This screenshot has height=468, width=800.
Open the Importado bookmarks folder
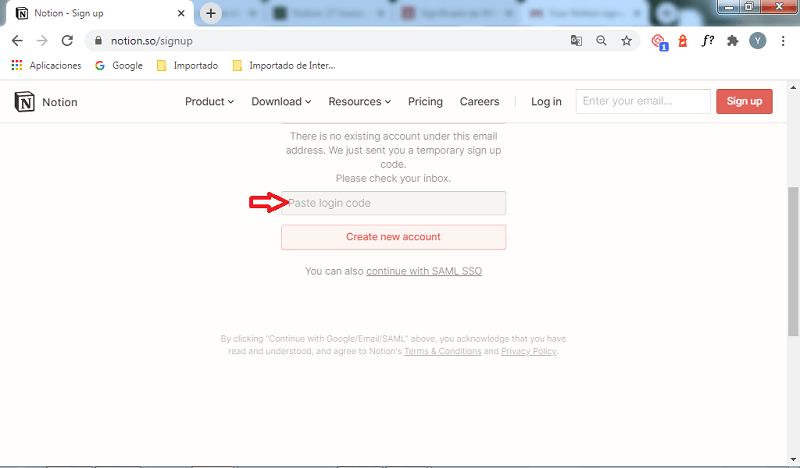coord(187,65)
